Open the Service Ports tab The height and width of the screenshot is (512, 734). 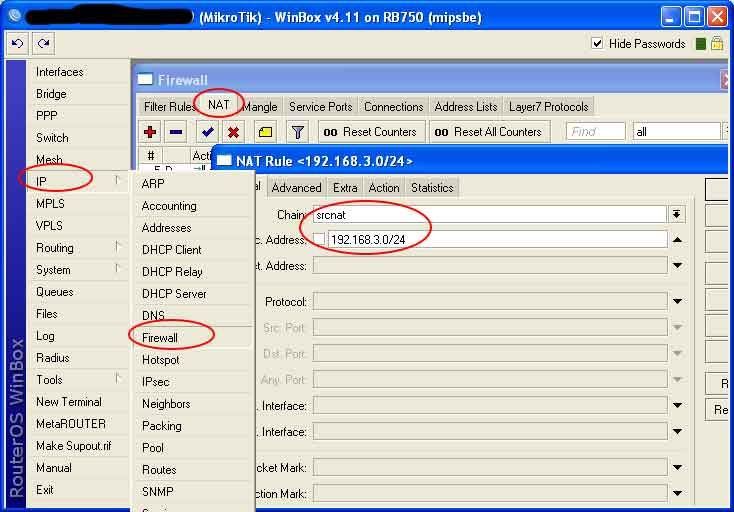click(x=321, y=107)
